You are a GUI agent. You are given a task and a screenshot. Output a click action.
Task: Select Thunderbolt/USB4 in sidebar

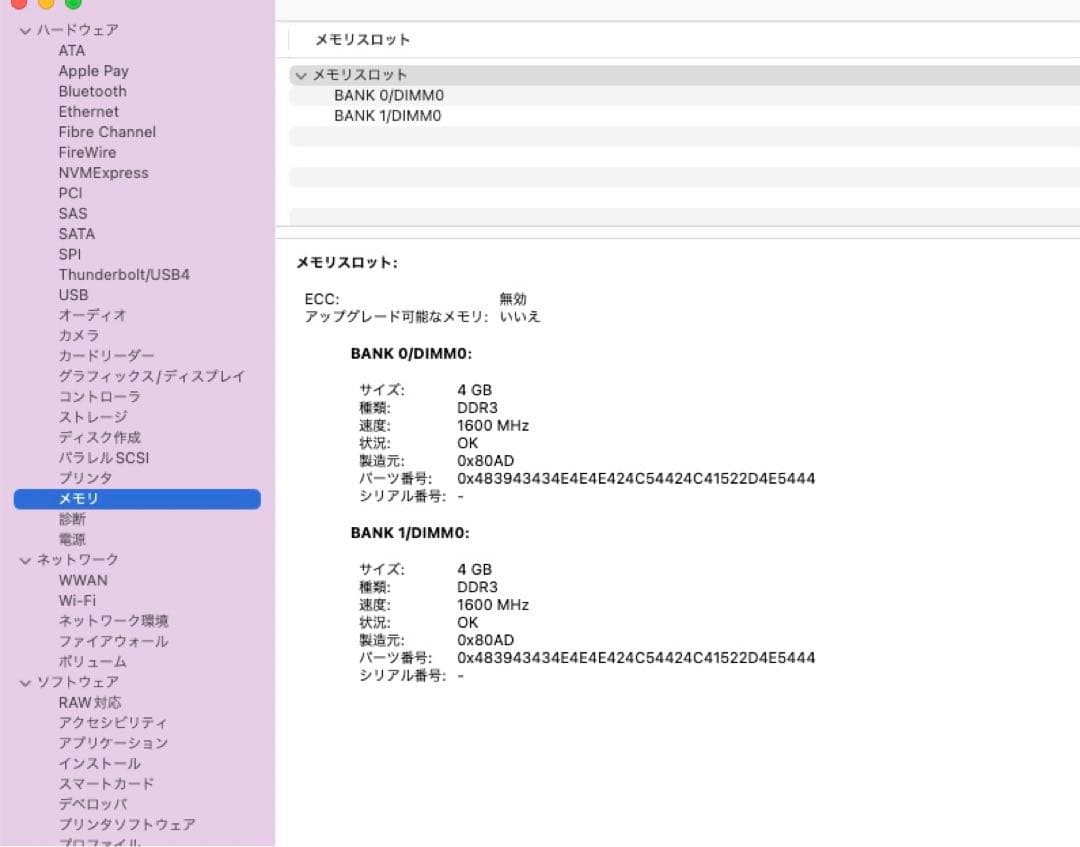coord(124,274)
